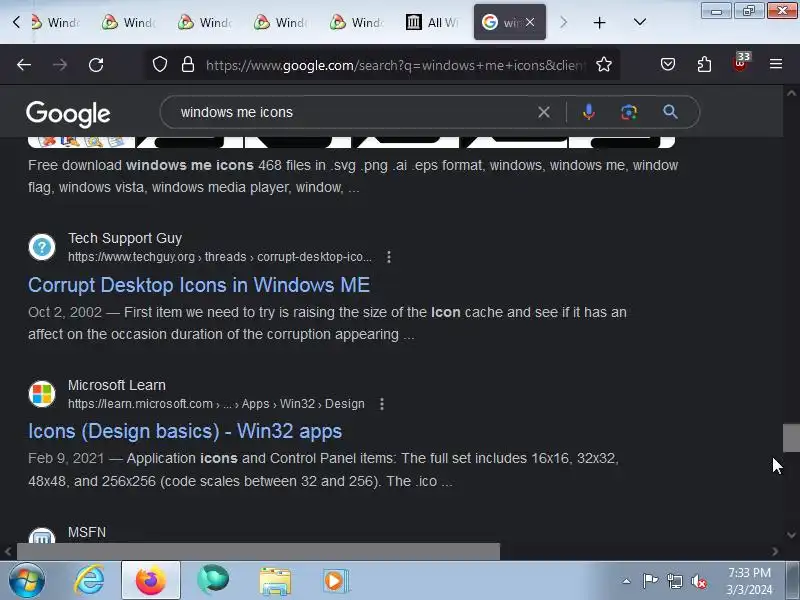
Task: Search by image with Google Lens
Action: click(x=629, y=112)
